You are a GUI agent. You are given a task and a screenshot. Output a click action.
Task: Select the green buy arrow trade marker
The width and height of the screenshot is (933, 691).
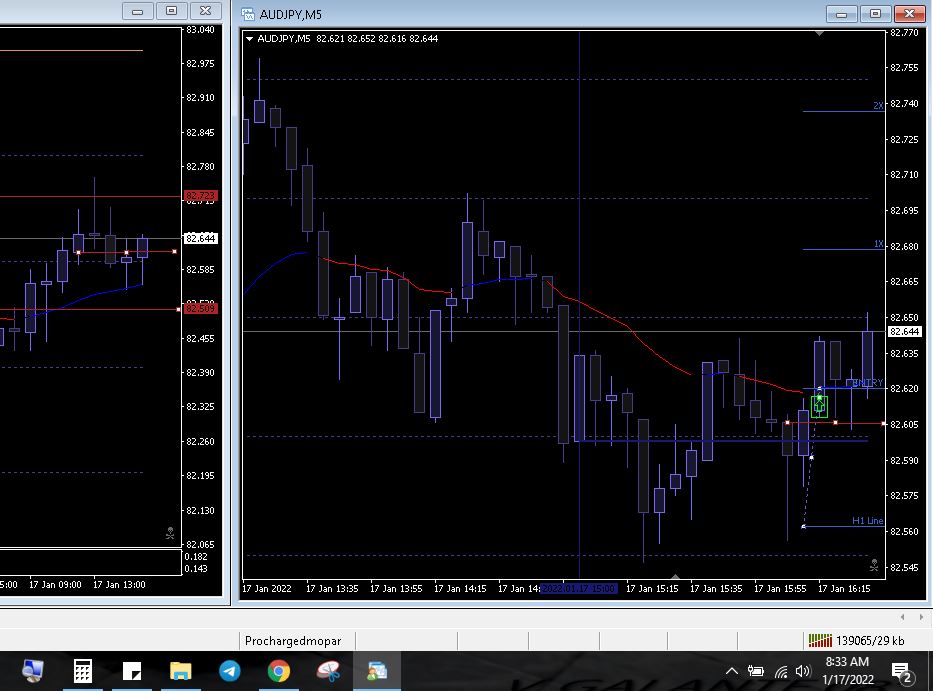pyautogui.click(x=819, y=406)
